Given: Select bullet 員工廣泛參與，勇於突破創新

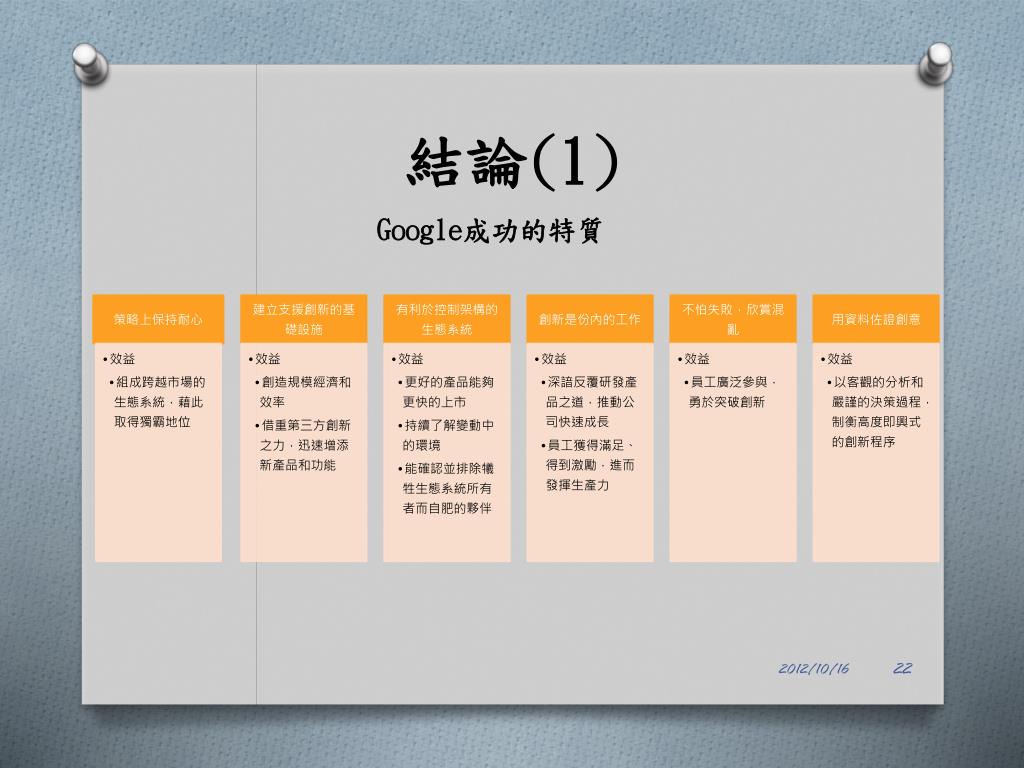Looking at the screenshot, I should click(x=729, y=392).
